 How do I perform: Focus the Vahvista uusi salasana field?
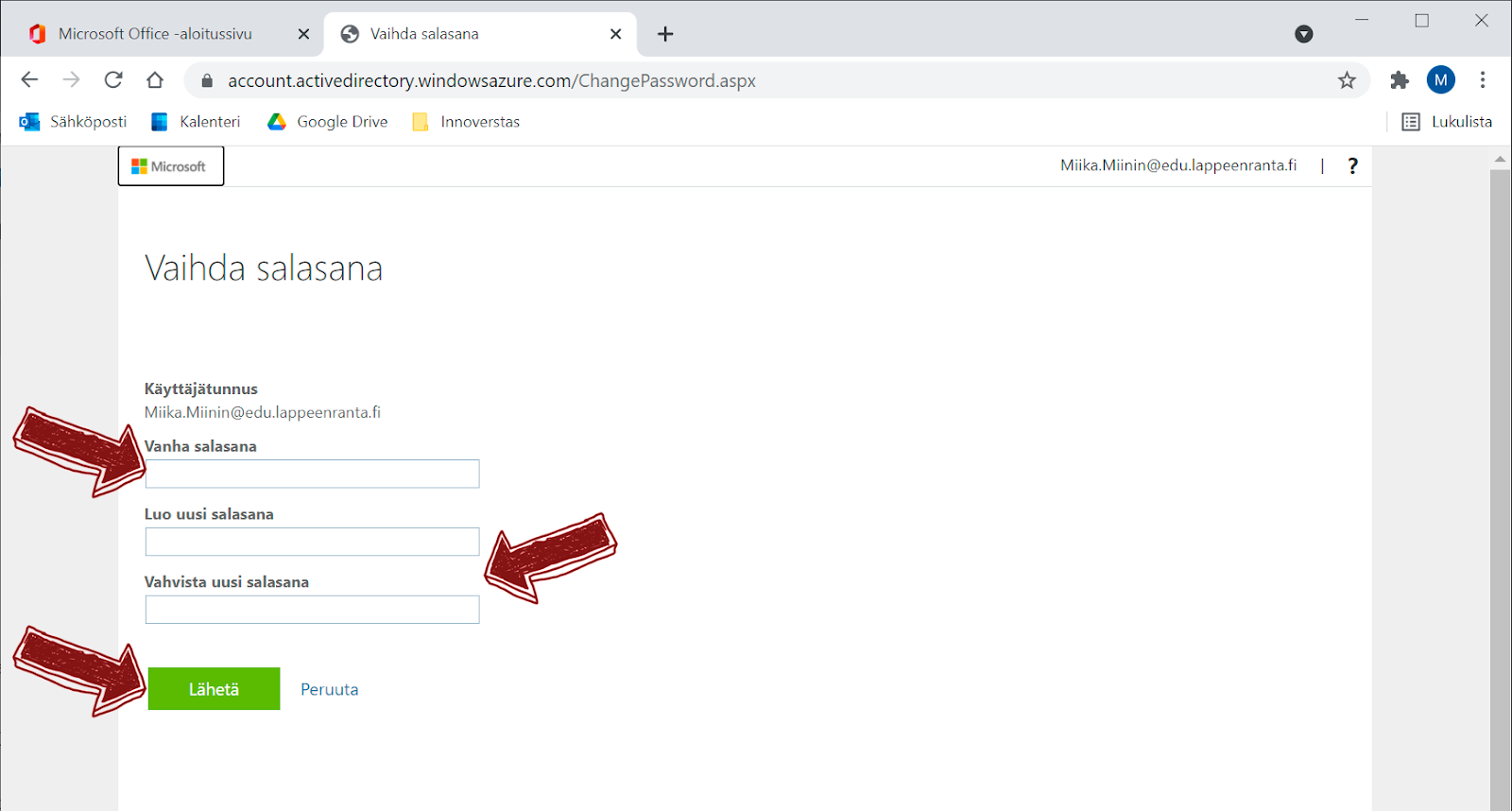tap(313, 610)
